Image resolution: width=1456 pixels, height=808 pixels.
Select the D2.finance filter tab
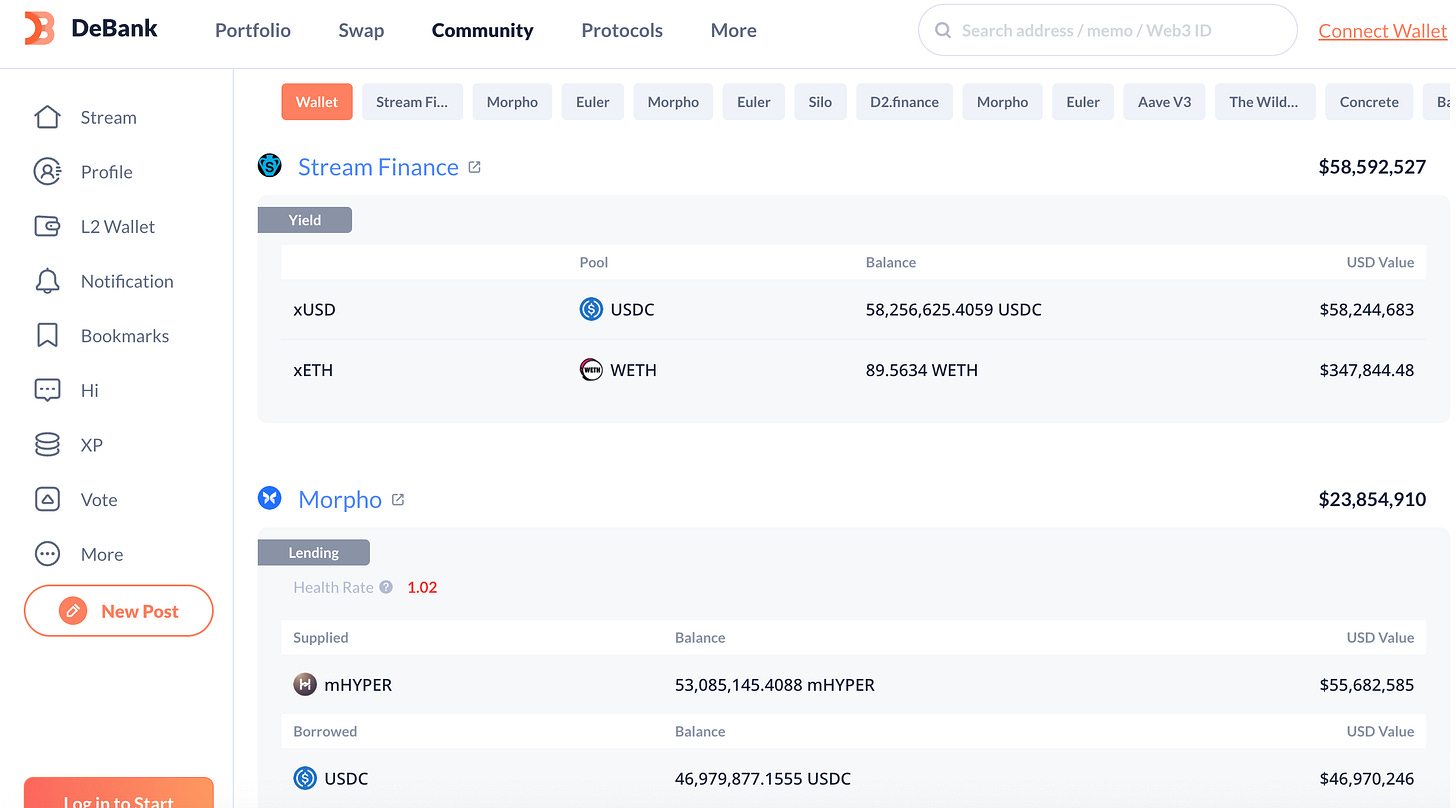coord(904,102)
